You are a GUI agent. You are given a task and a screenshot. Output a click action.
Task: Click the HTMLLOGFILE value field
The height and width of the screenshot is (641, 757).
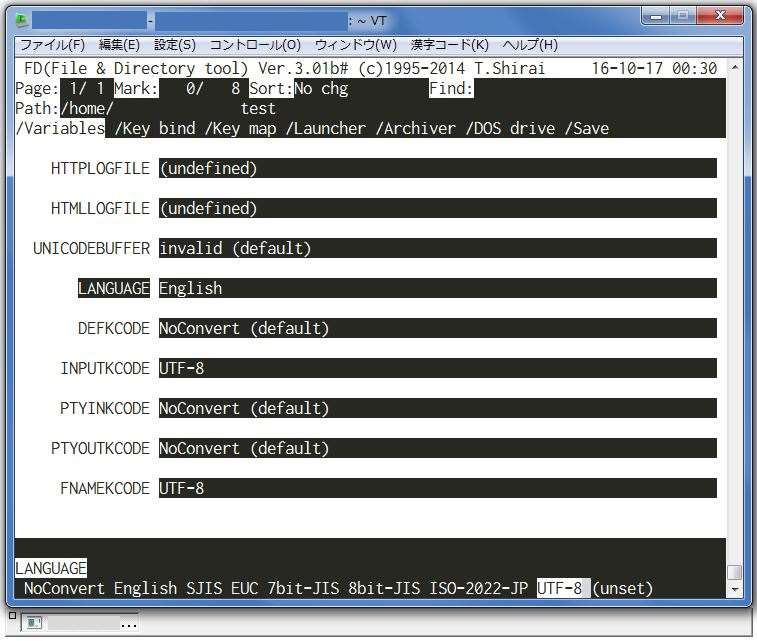437,209
